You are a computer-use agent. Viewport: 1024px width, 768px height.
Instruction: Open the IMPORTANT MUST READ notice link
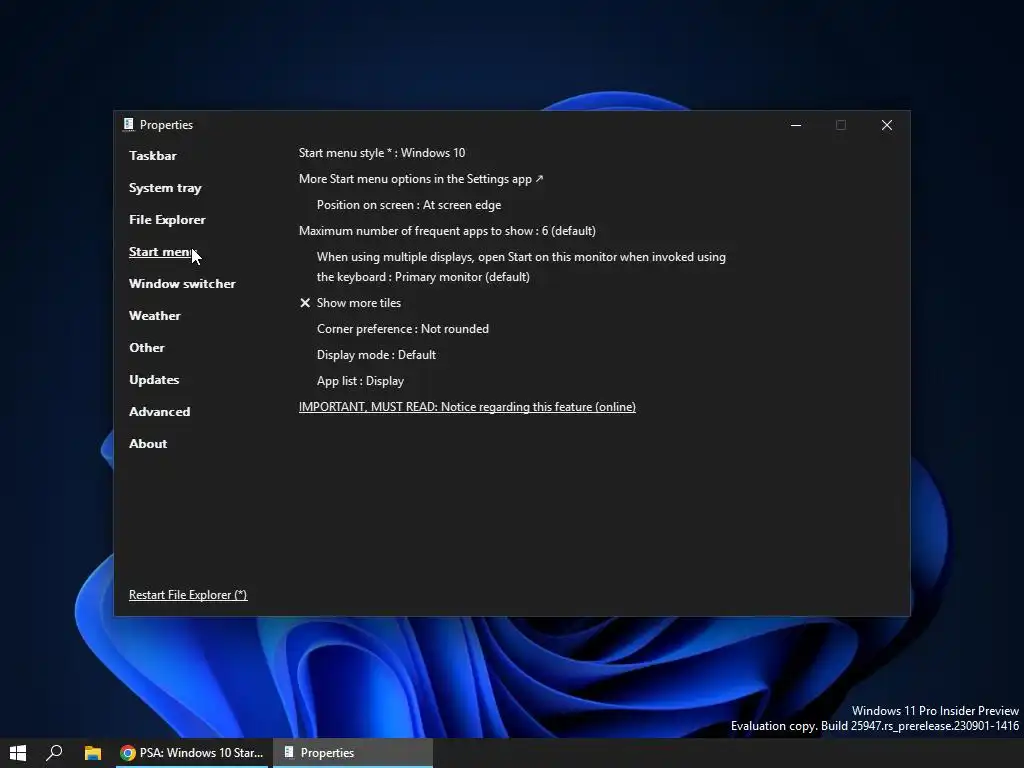coord(467,407)
